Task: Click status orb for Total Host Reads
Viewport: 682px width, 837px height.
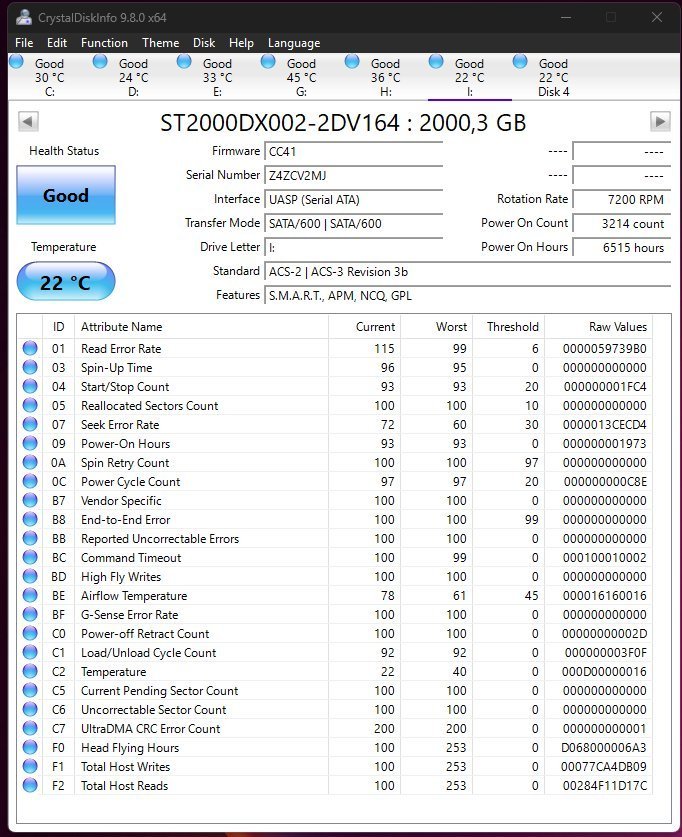Action: 30,786
